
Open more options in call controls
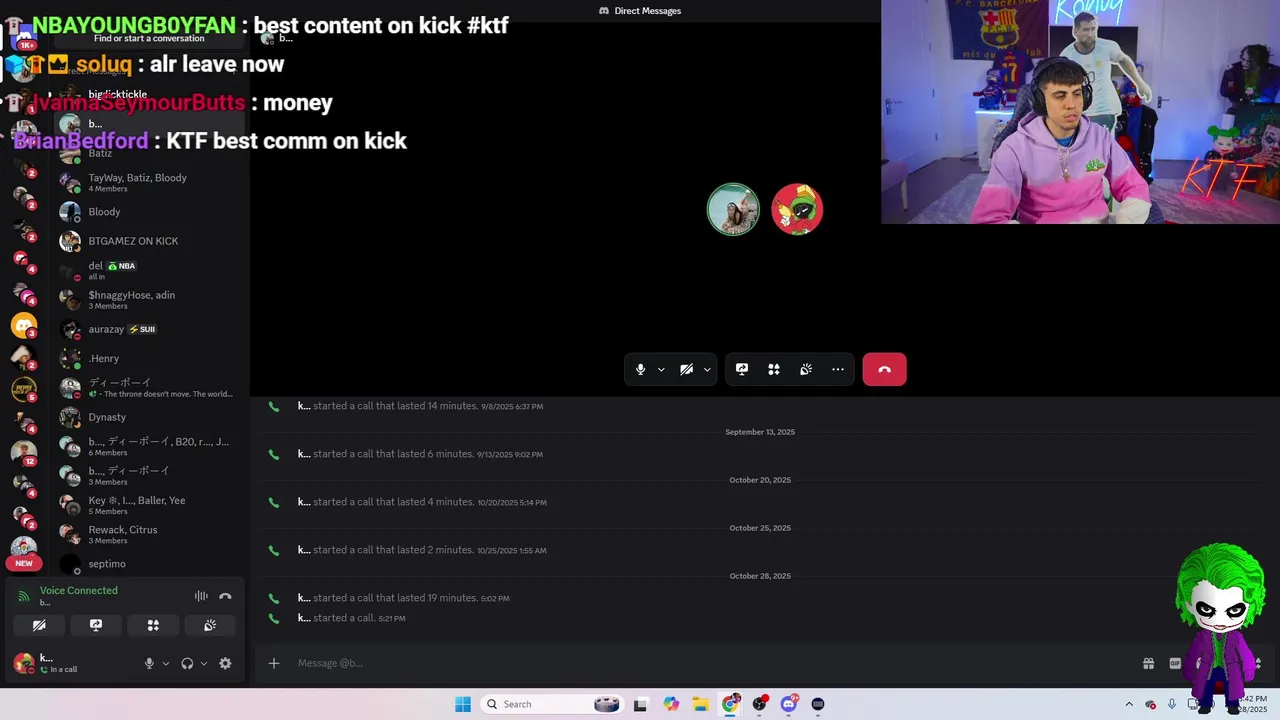tap(838, 369)
